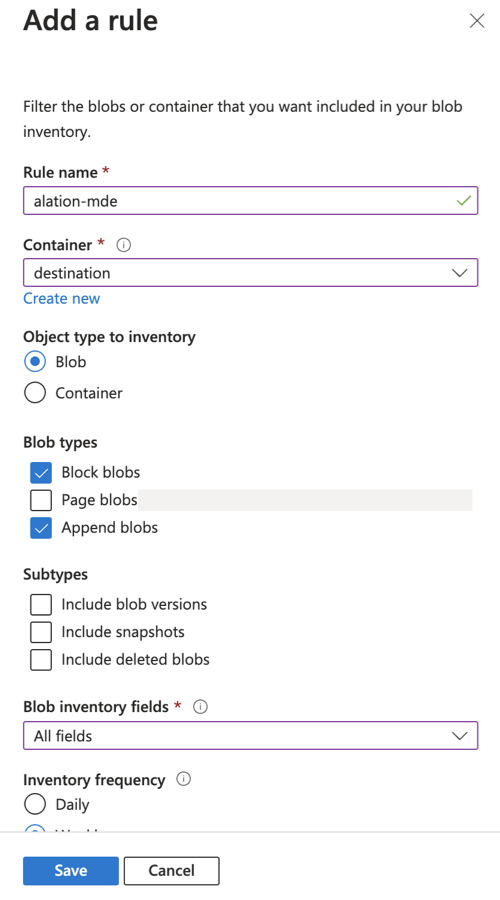Screen dimensions: 500x900
Task: Click the Container dropdown chevron arrow
Action: [x=460, y=273]
